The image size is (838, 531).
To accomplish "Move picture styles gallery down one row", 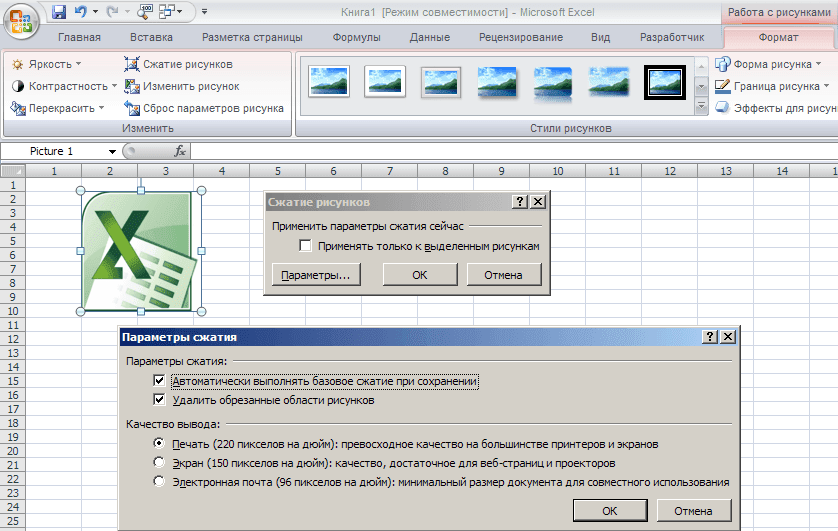I will [x=701, y=87].
